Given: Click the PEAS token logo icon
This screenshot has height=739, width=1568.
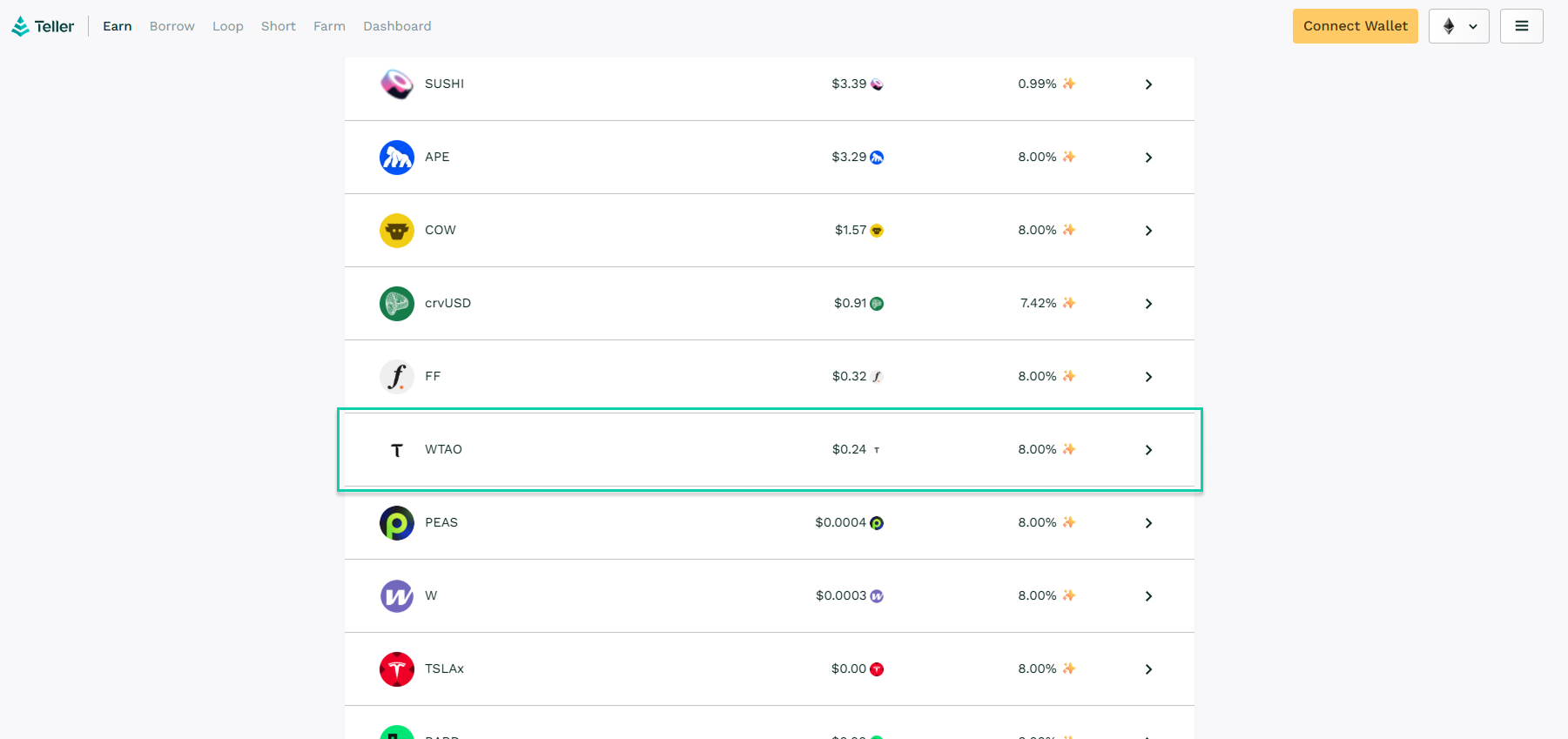Looking at the screenshot, I should (397, 523).
